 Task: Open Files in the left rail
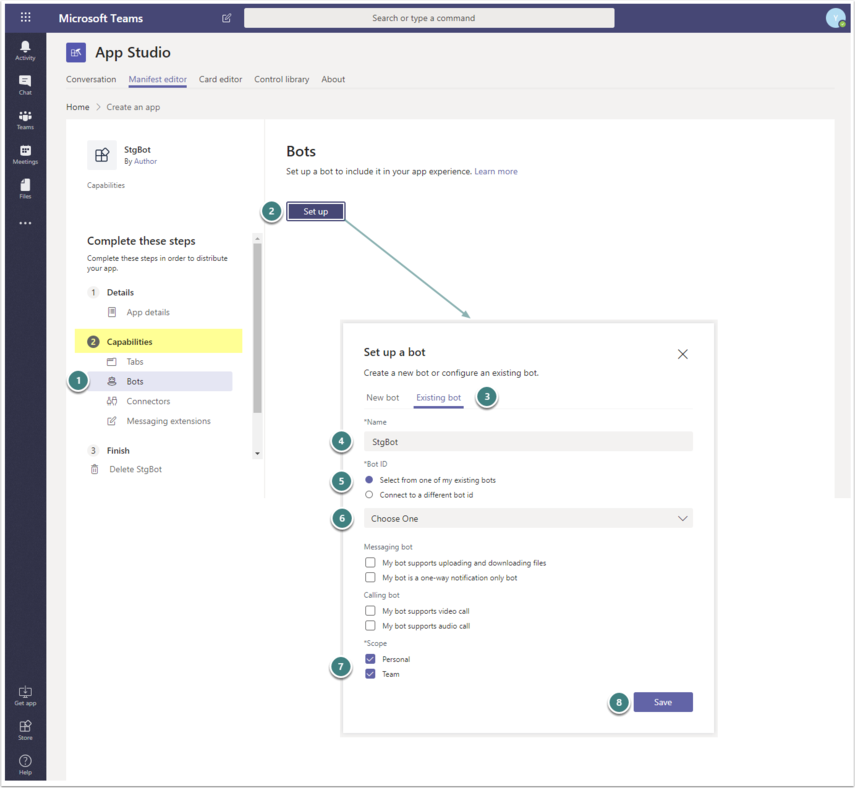(25, 189)
